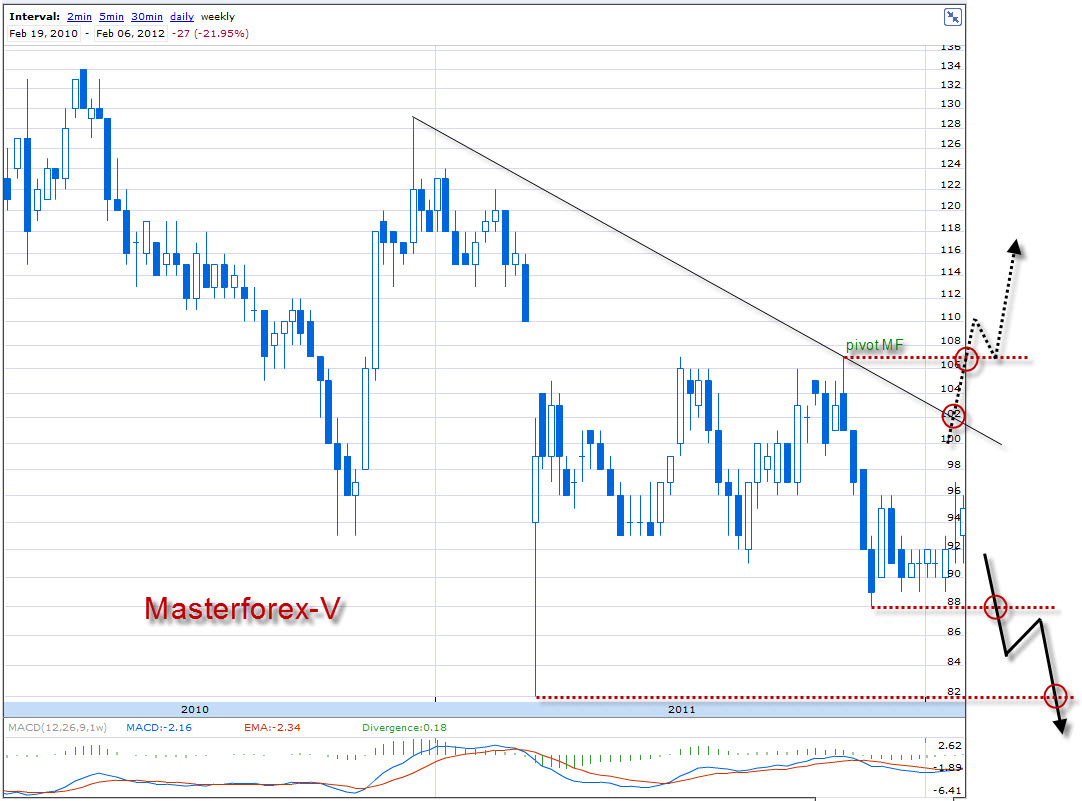Viewport: 1082px width, 801px height.
Task: Click the EMA:-2.34 reading
Action: pyautogui.click(x=272, y=727)
